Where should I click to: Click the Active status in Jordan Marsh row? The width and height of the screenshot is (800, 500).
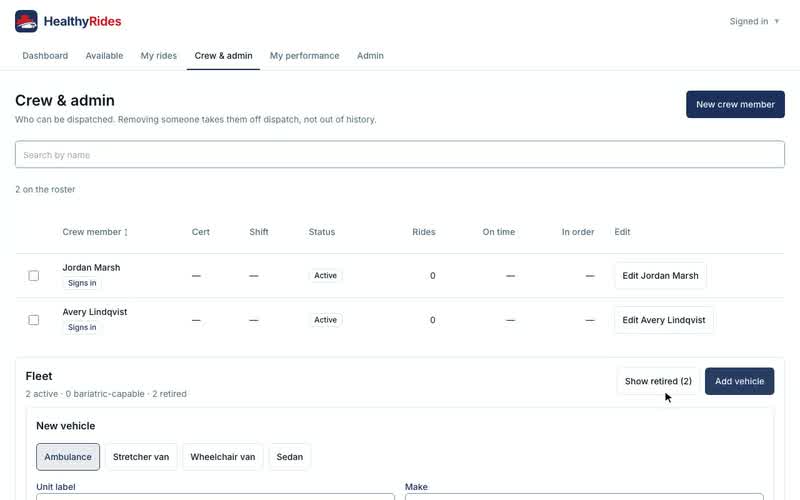point(326,276)
